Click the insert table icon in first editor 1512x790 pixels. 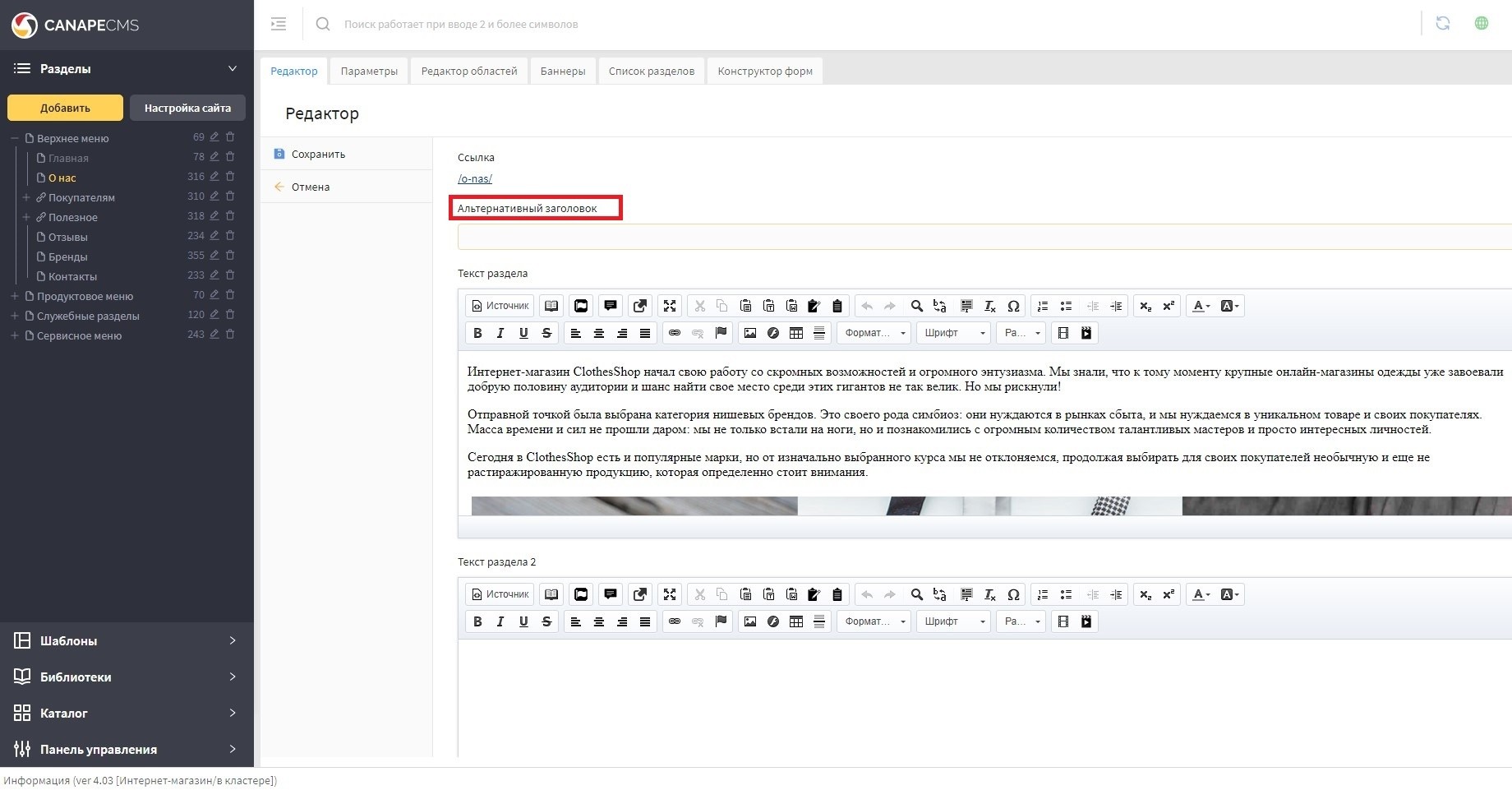(795, 333)
